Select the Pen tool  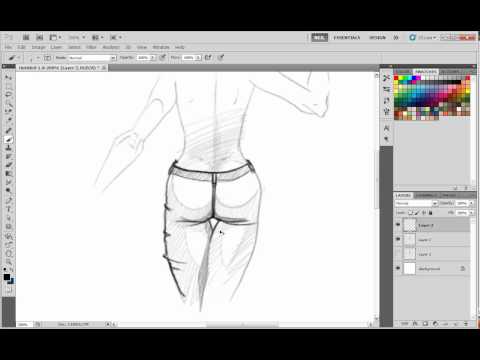[x=9, y=201]
